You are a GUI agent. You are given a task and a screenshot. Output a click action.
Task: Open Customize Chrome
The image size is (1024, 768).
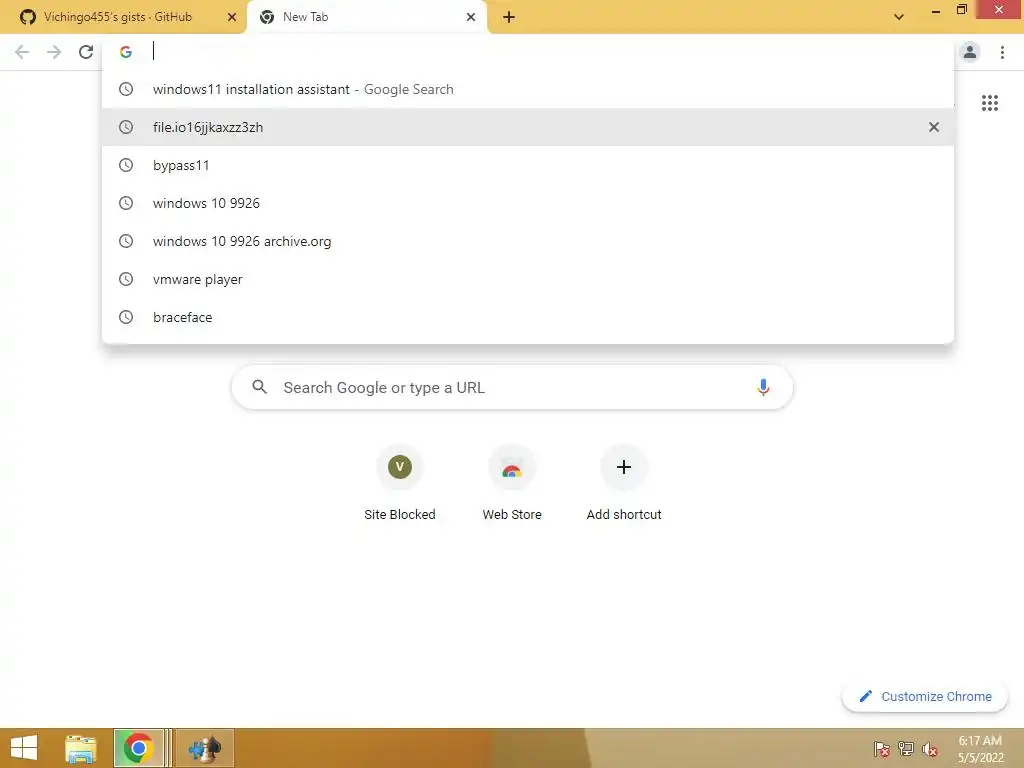(x=925, y=697)
